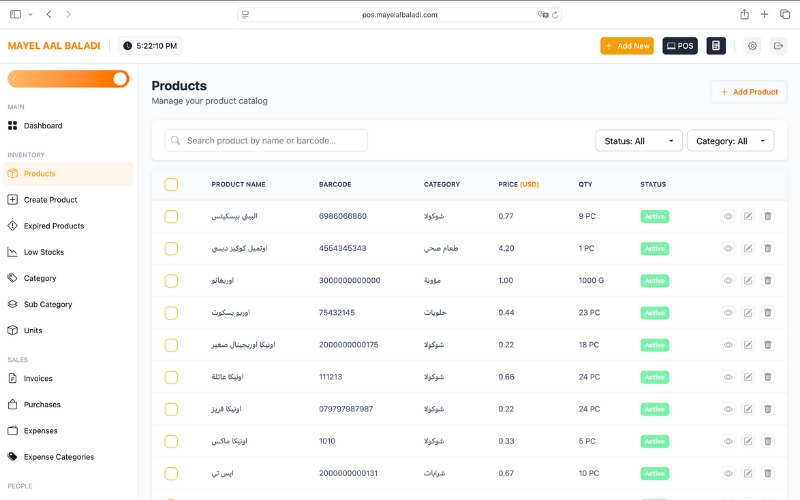Open the calculator icon in header
Viewport: 800px width, 500px height.
tap(716, 46)
